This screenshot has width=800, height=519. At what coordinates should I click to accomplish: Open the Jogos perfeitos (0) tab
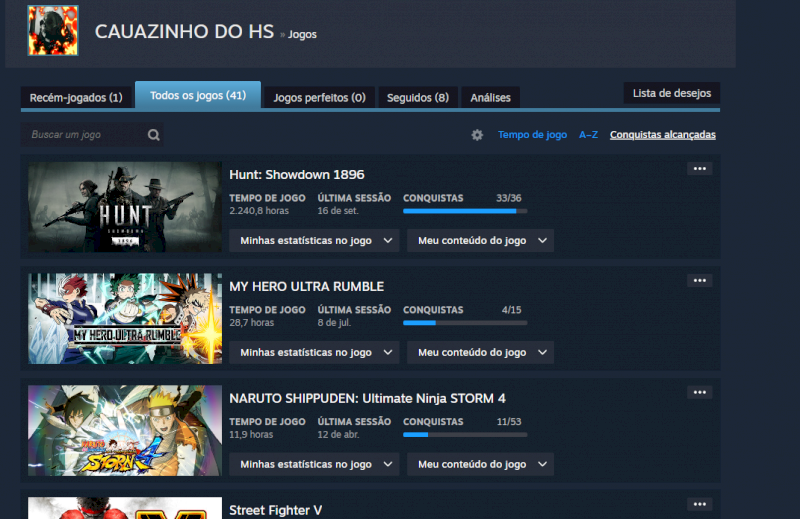tap(319, 97)
